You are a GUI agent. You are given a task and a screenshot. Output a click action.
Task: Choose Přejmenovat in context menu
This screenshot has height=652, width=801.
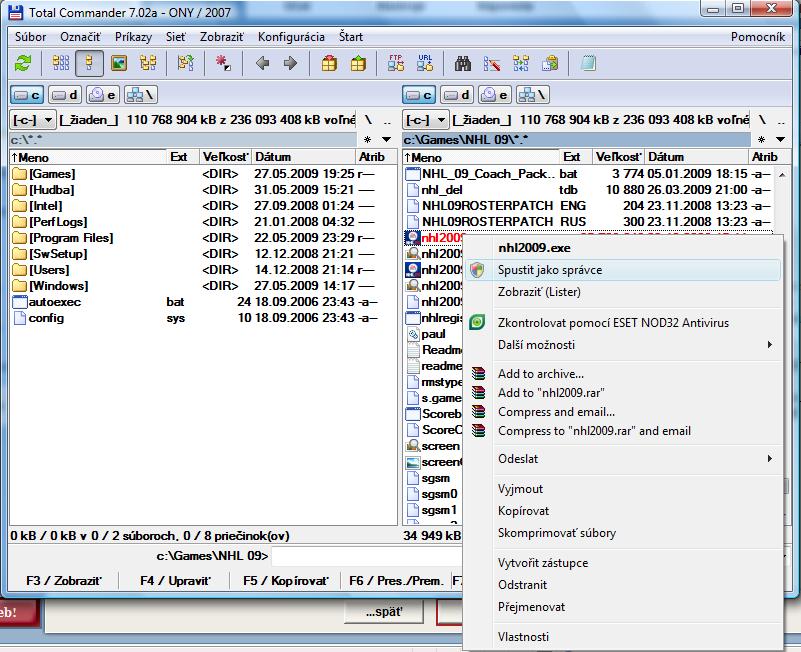pos(623,607)
